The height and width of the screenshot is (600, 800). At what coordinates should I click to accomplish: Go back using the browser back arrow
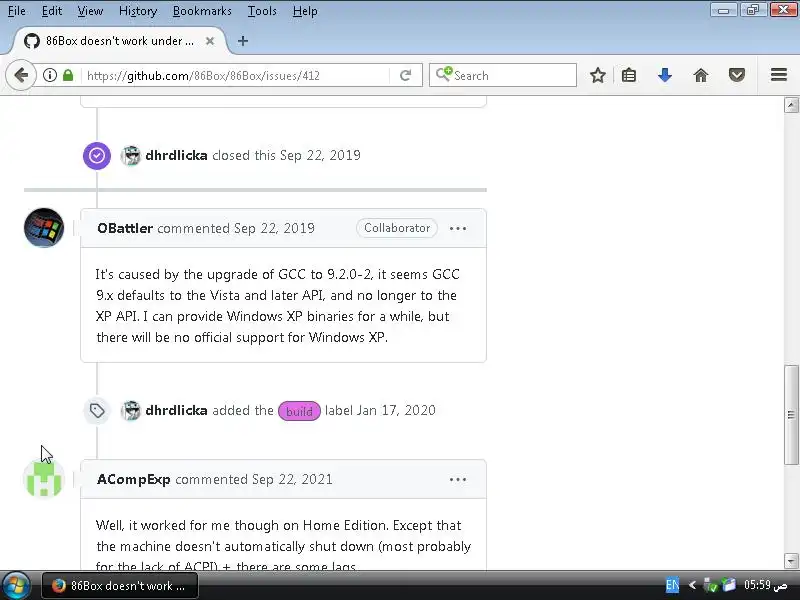(20, 76)
